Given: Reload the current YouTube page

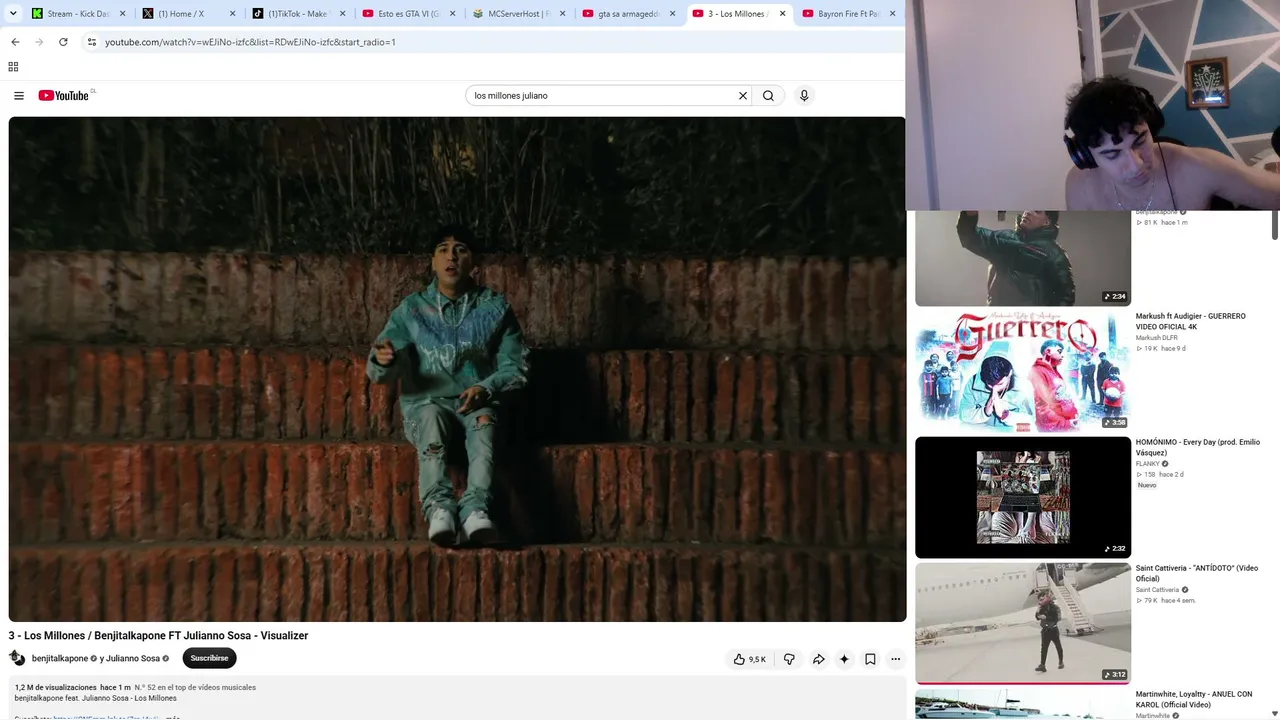Looking at the screenshot, I should coord(63,42).
